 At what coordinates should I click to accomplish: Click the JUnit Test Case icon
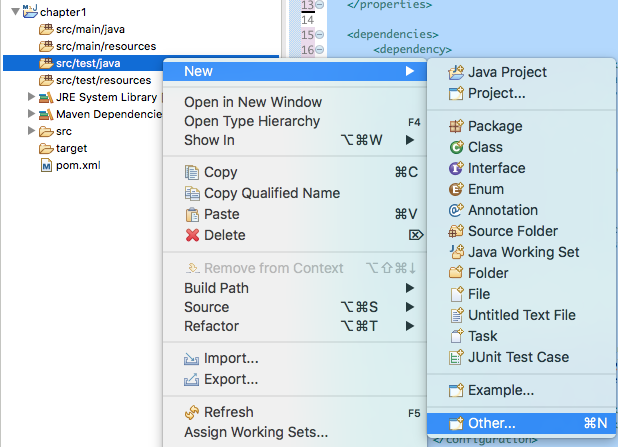tap(456, 357)
